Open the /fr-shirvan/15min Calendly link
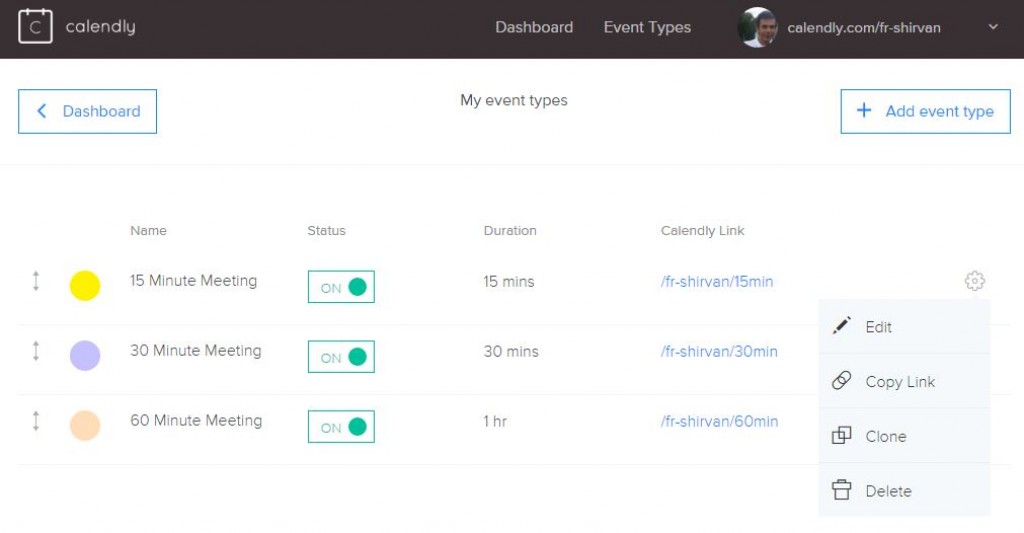This screenshot has height=533, width=1024. click(x=716, y=282)
